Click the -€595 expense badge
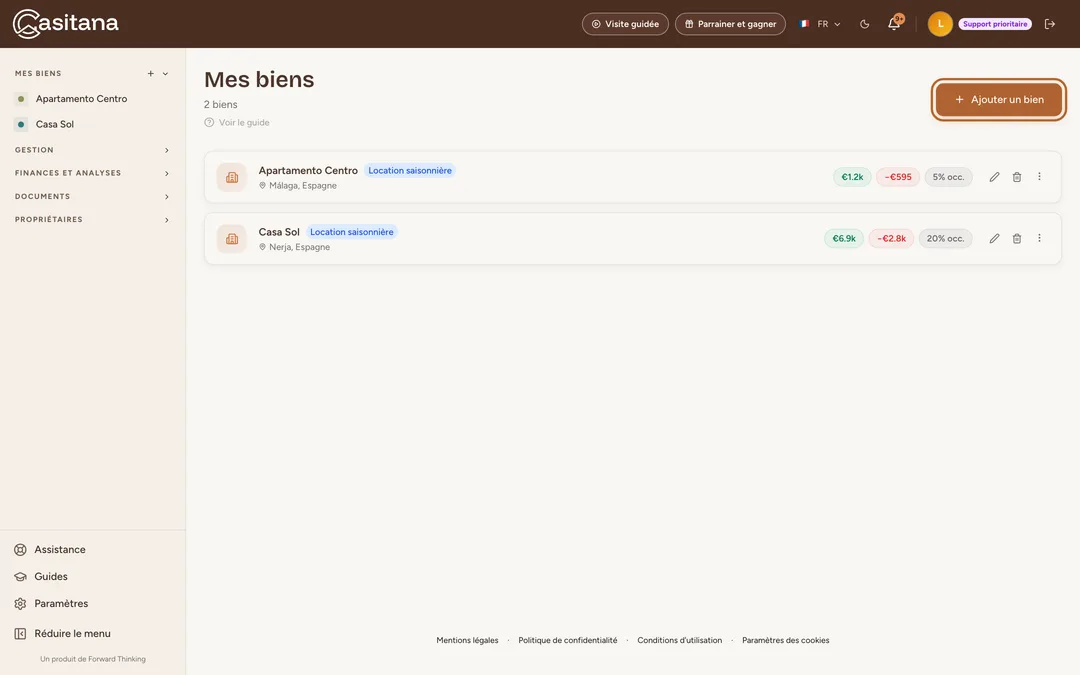This screenshot has height=675, width=1080. coord(898,177)
